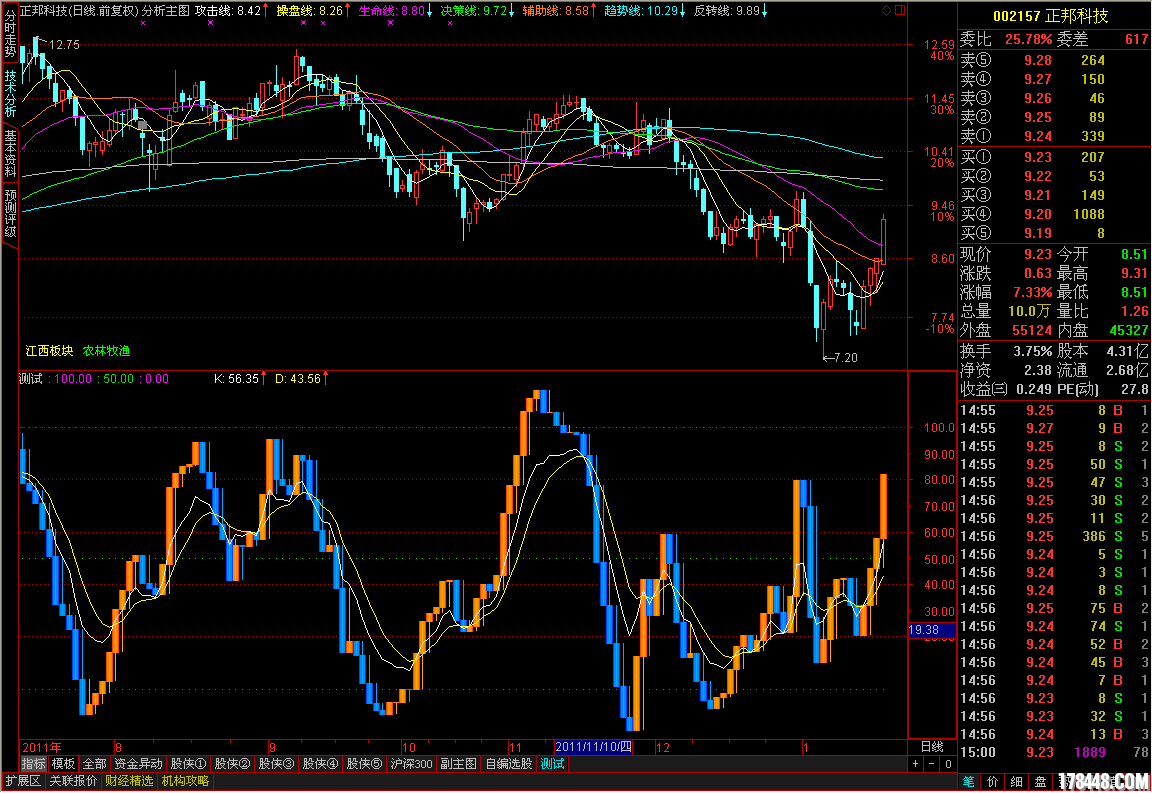The image size is (1152, 793).
Task: Click the plus zoom button beside indicator tabs
Action: (x=915, y=764)
